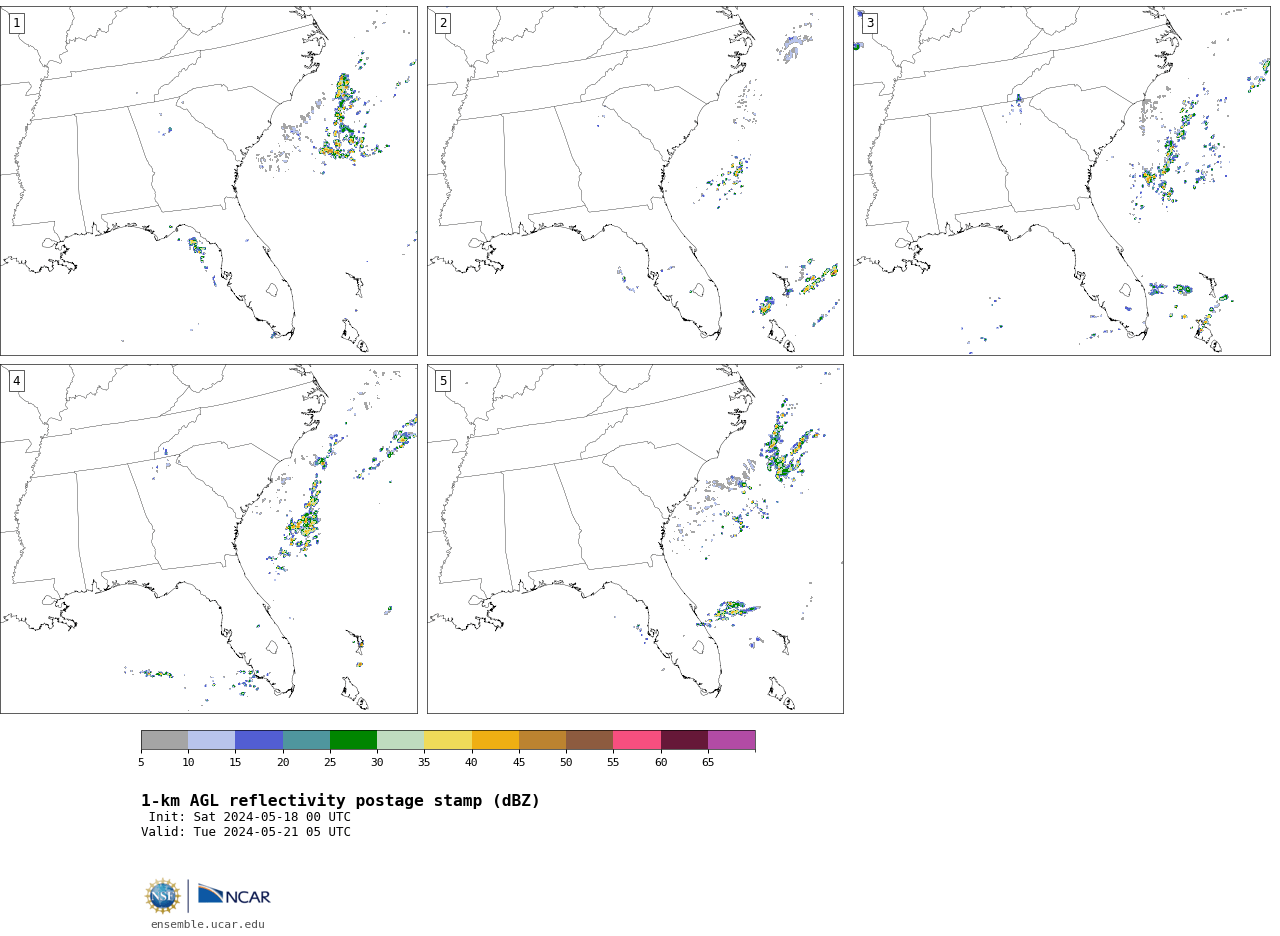Click the colorbar tick label 65

708,762
